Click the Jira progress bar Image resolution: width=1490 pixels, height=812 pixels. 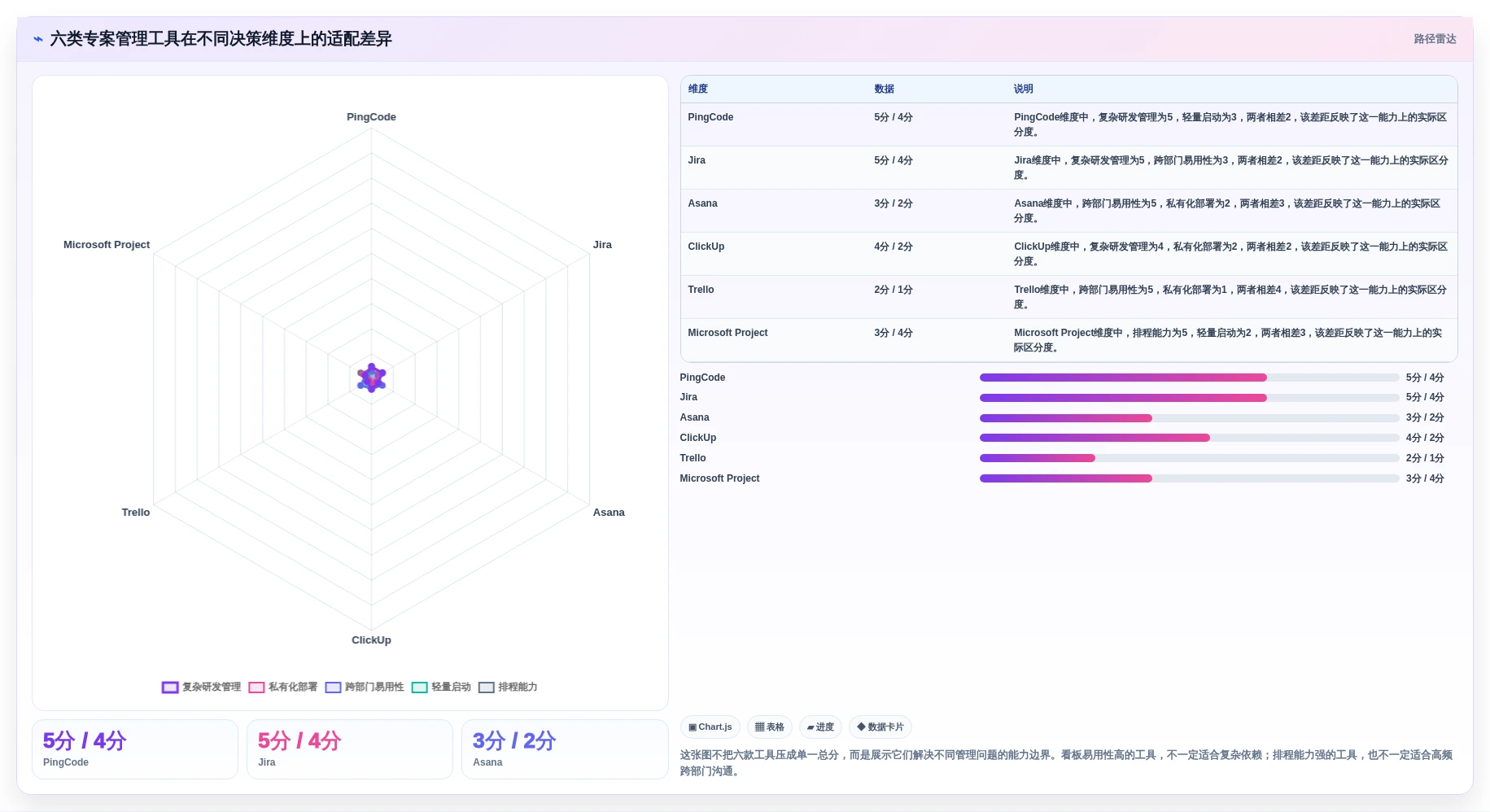click(1189, 398)
